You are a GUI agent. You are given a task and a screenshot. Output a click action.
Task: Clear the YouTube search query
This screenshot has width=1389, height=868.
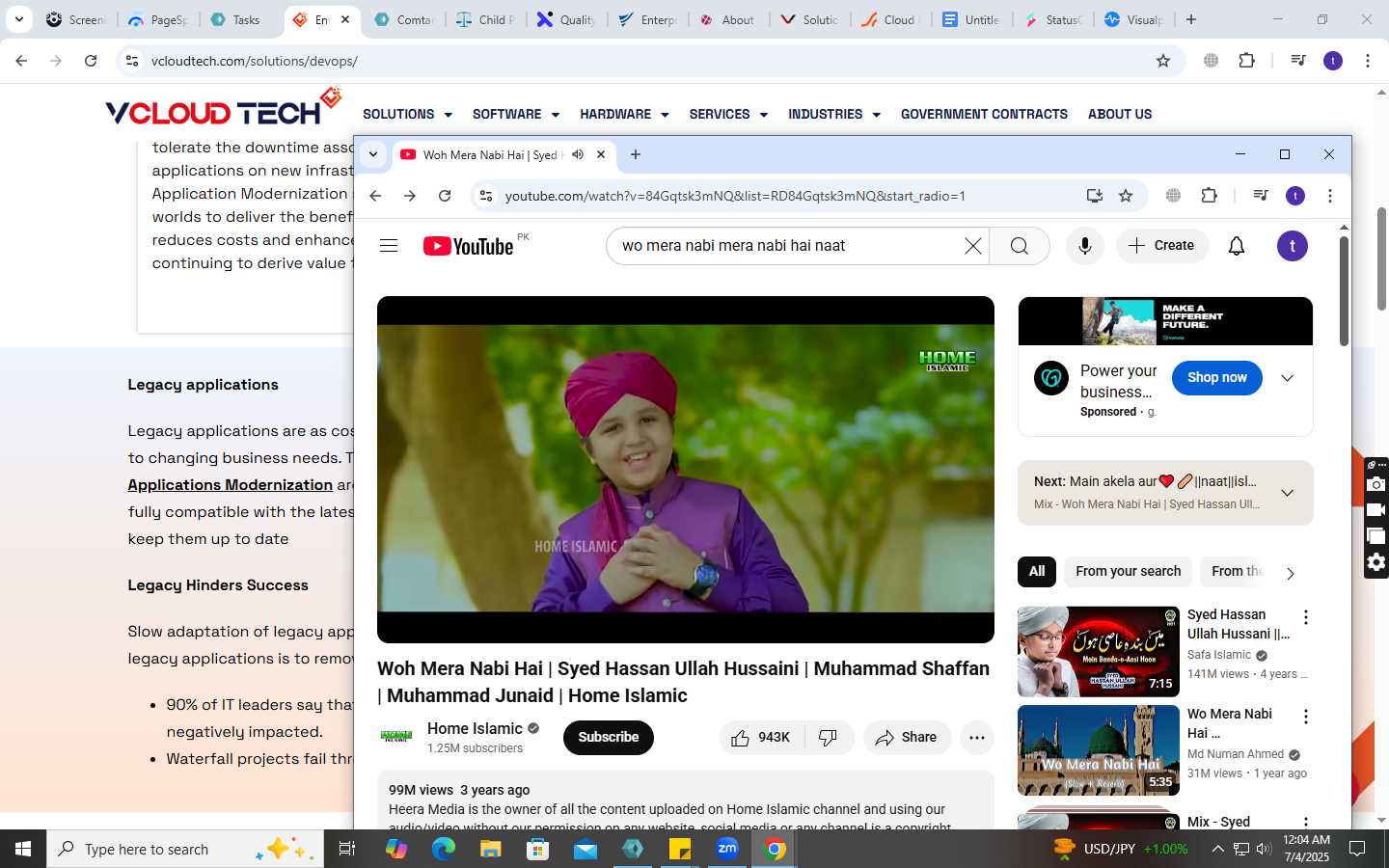973,246
